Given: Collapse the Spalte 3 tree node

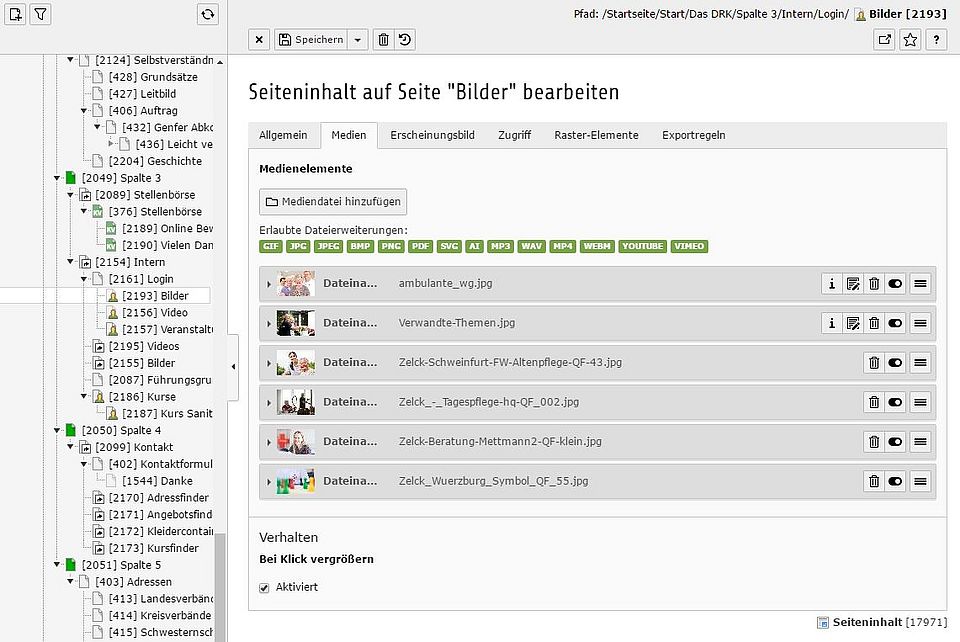Looking at the screenshot, I should (57, 178).
